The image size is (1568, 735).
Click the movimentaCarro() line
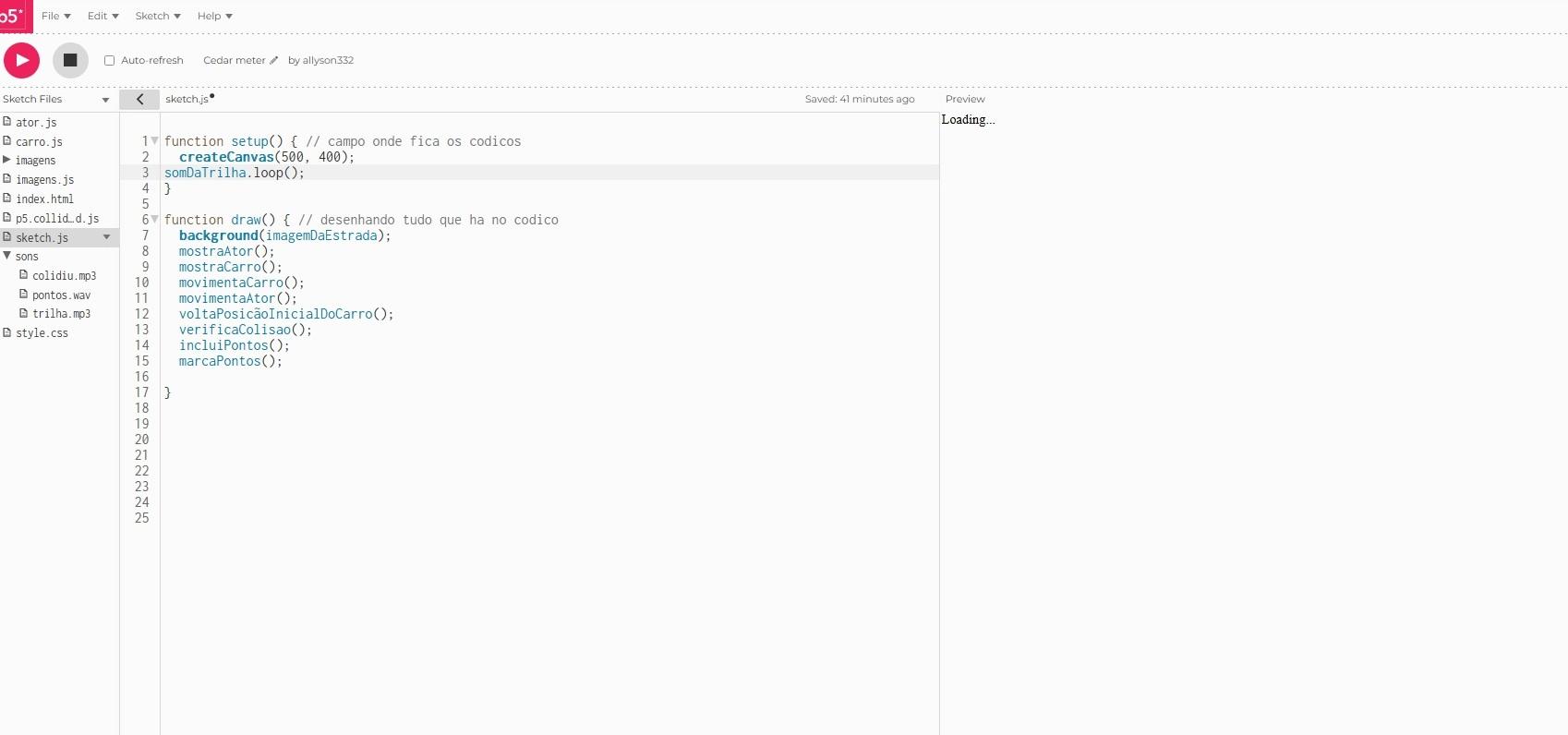242,283
